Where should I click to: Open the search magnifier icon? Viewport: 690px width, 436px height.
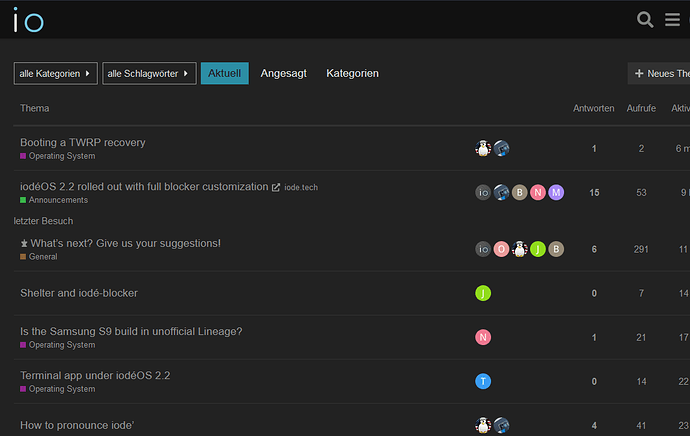[x=645, y=20]
